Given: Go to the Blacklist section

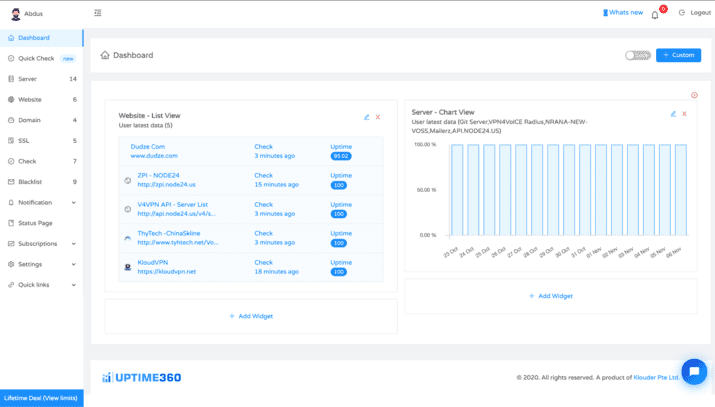Looking at the screenshot, I should (30, 182).
